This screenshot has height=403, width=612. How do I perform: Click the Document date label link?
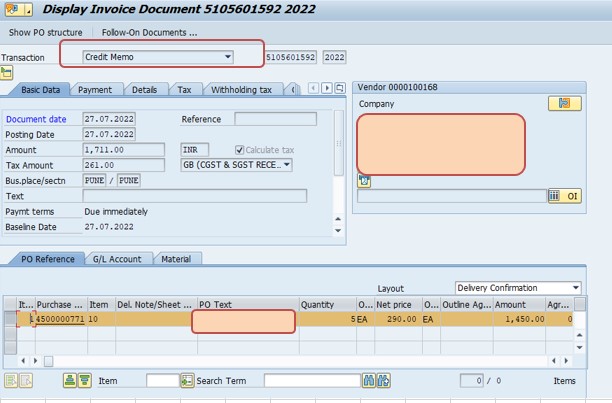(36, 119)
